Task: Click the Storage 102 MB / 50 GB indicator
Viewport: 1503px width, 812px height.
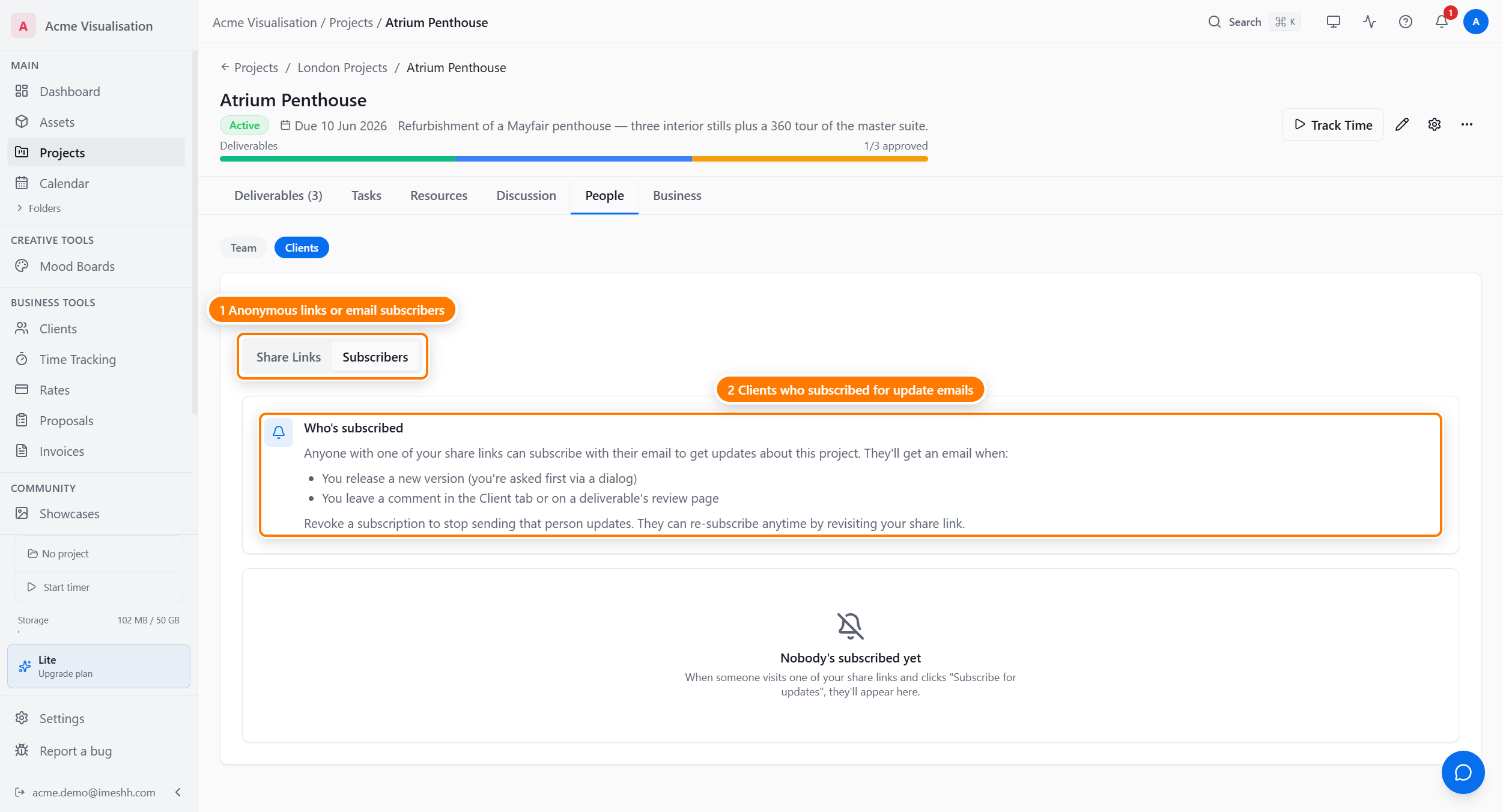Action: point(99,624)
